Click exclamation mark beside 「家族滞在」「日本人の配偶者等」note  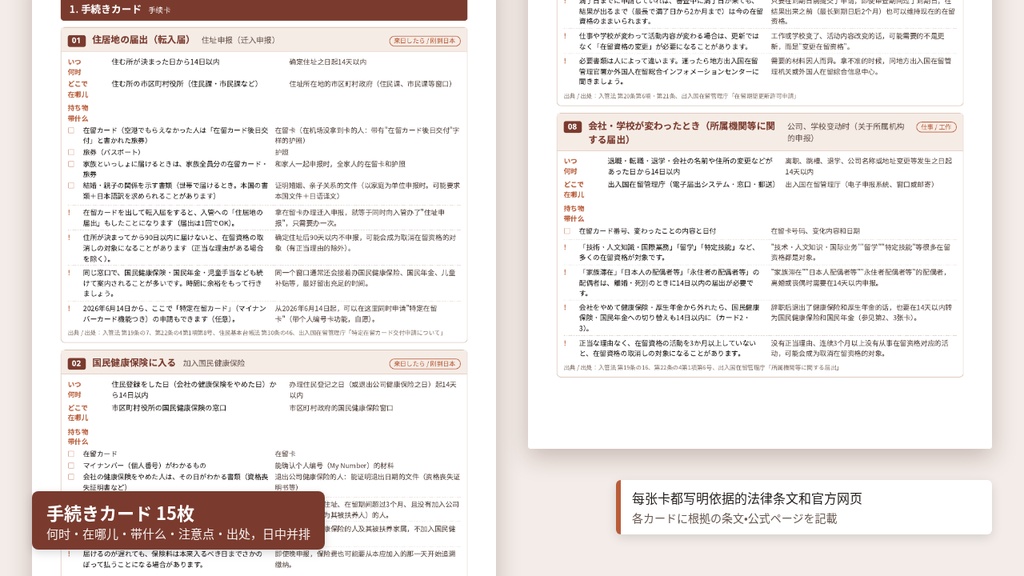coord(566,272)
